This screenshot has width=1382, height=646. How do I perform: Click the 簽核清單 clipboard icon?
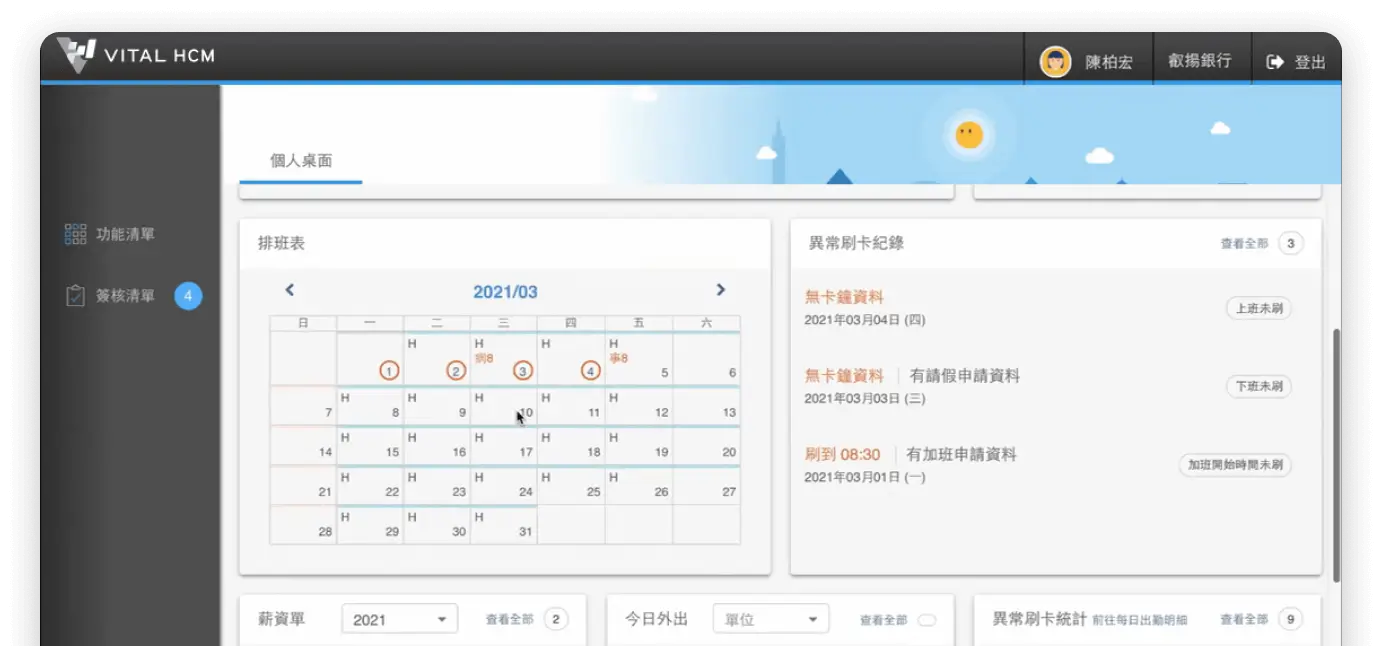(x=75, y=296)
